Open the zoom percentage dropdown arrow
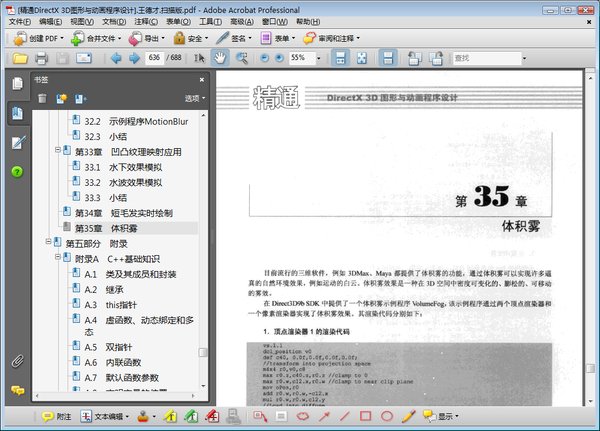 [318, 59]
